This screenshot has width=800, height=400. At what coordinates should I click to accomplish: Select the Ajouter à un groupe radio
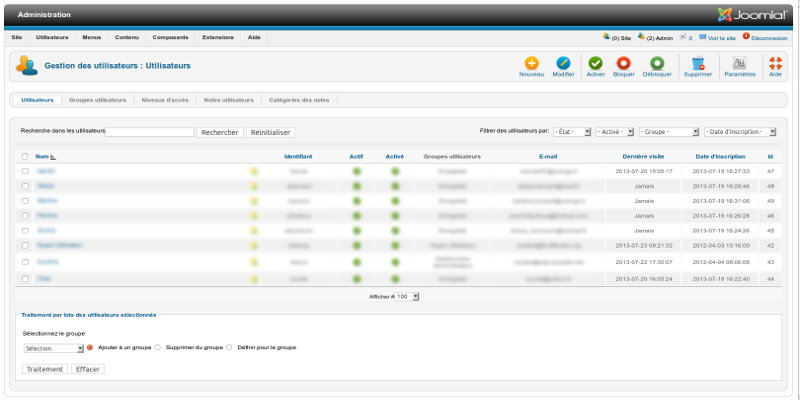90,347
